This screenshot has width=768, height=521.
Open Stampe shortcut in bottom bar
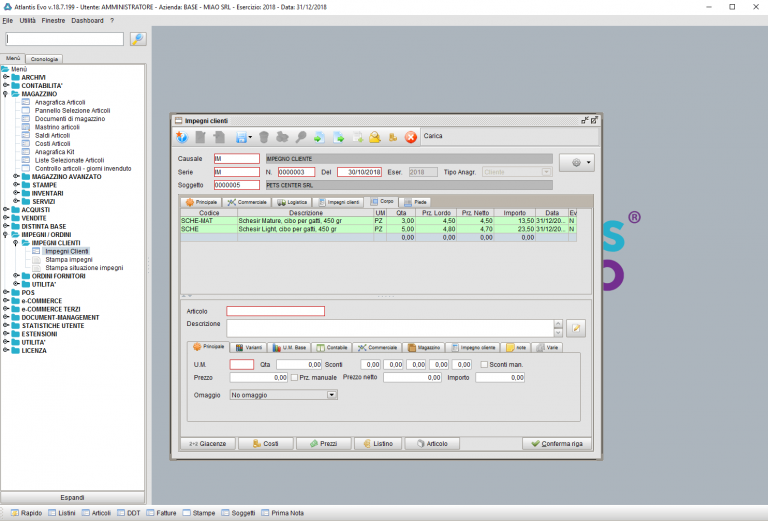[199, 513]
